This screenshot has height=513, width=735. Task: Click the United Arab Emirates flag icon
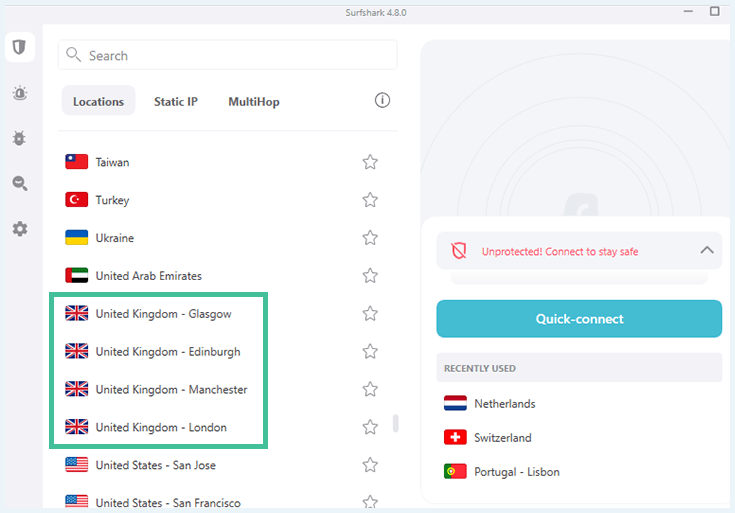tap(76, 275)
